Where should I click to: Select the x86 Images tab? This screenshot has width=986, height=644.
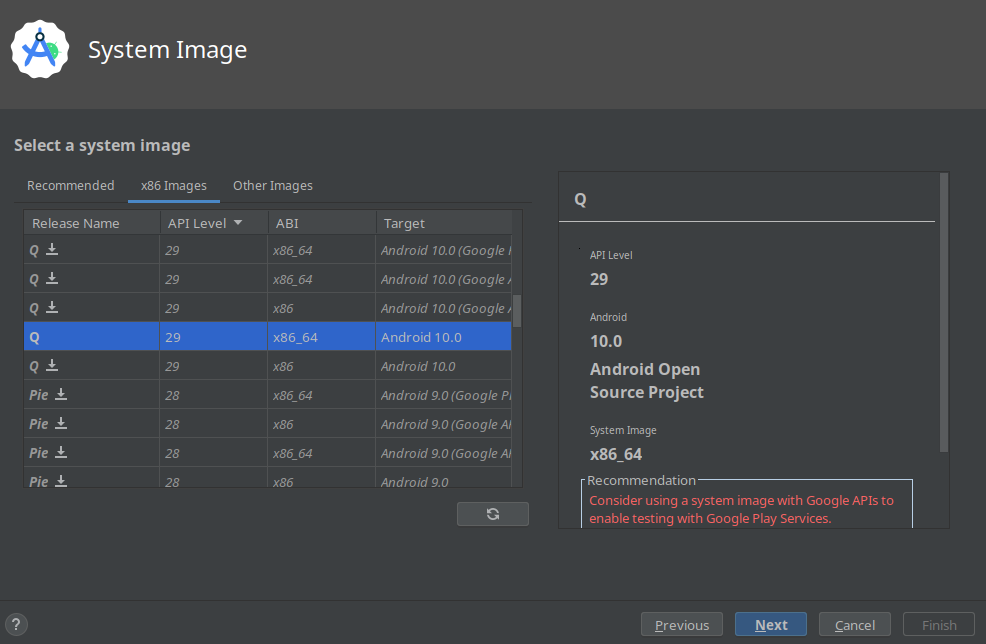174,186
